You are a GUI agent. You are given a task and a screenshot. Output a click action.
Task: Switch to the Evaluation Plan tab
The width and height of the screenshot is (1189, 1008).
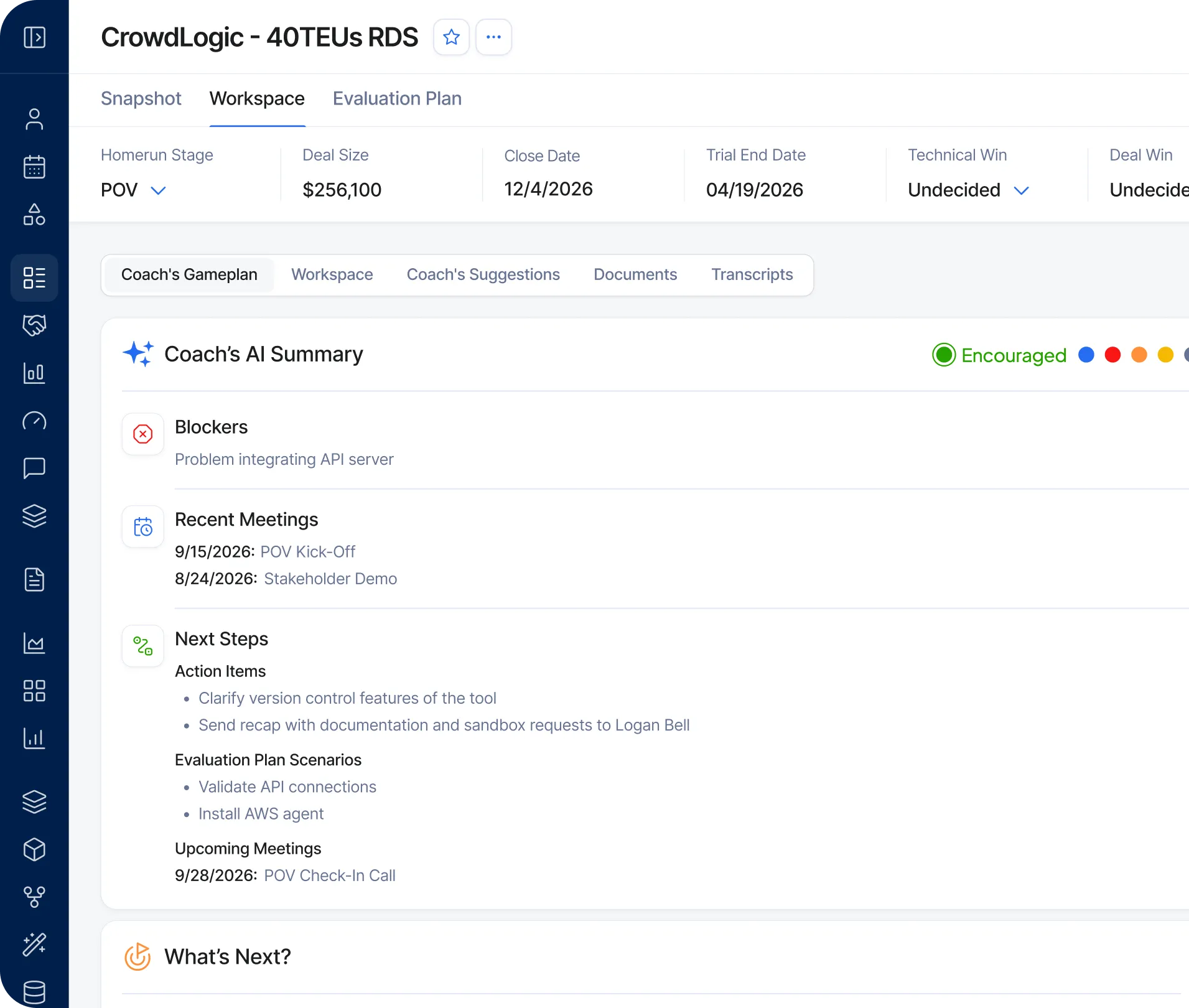[397, 98]
